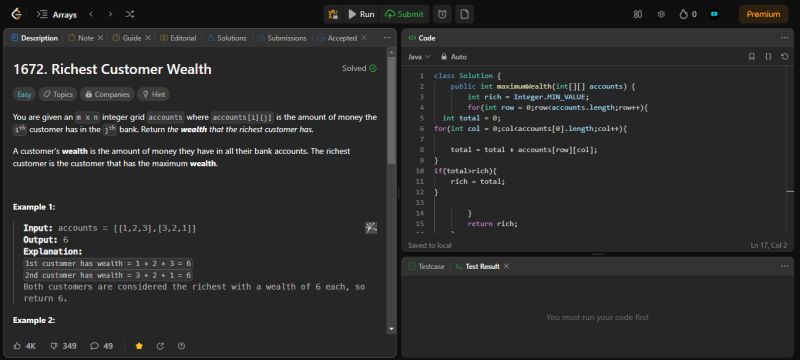Dislike the problem with thumbs down
Image resolution: width=800 pixels, height=360 pixels.
[x=63, y=346]
